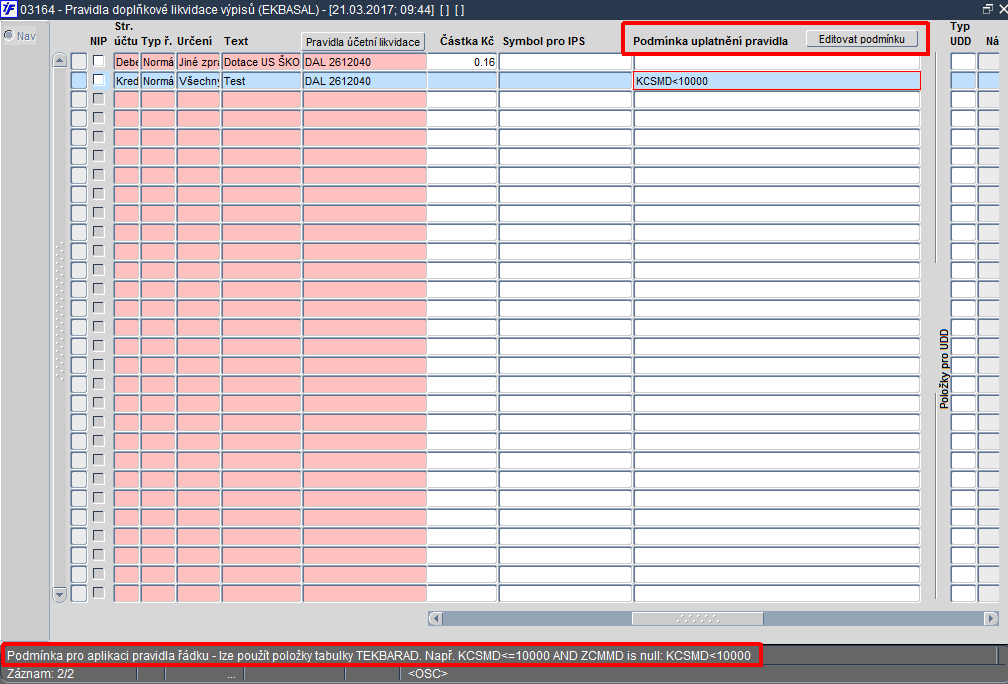
Task: Select 'DAL 2612040' in the Test row
Action: 364,81
